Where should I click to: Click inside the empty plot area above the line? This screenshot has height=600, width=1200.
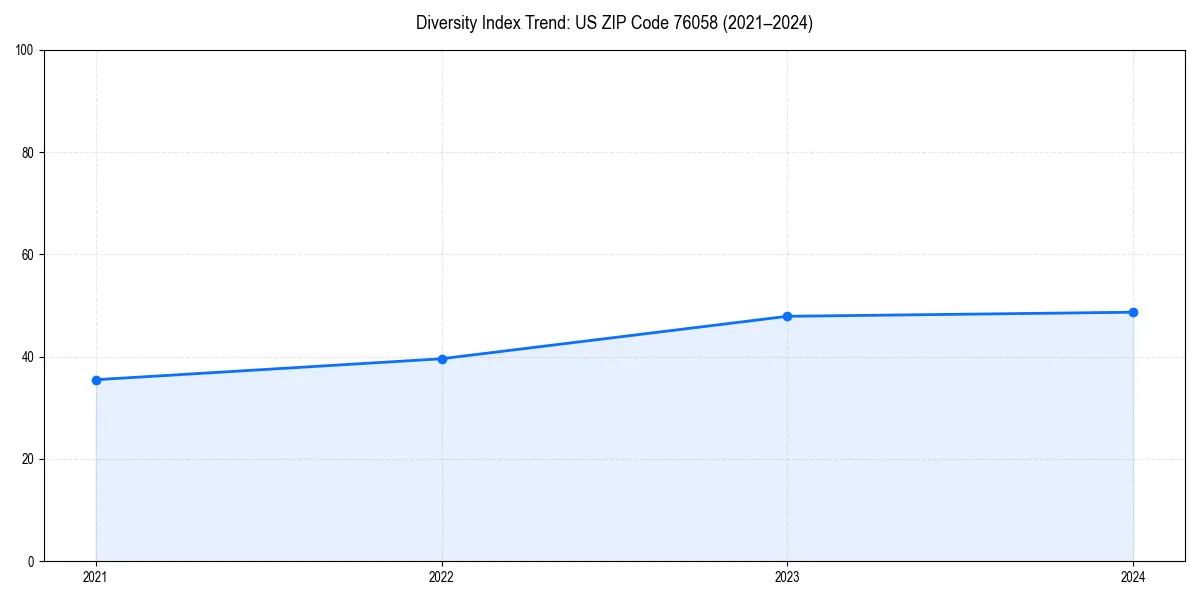pos(600,180)
